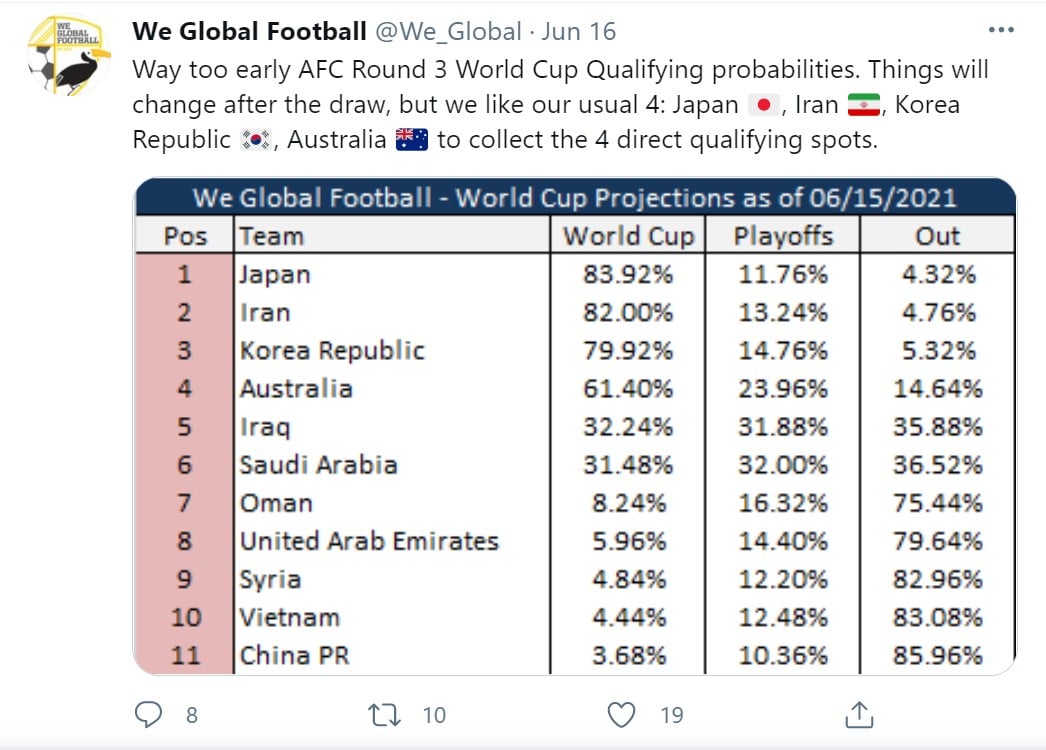Retweet this post via the retweet icon
Screen dimensions: 1046x750
(383, 714)
